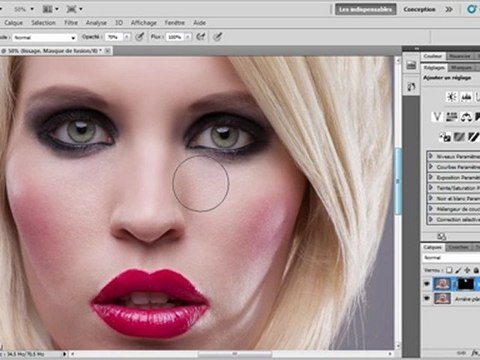
Task: Select the black layer mask thumbnail
Action: coord(466,284)
